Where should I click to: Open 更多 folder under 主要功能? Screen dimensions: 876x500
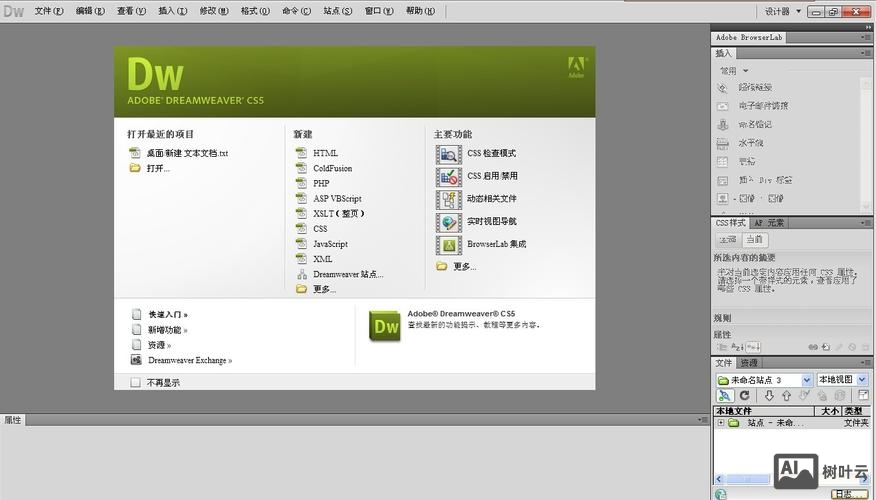(x=464, y=266)
